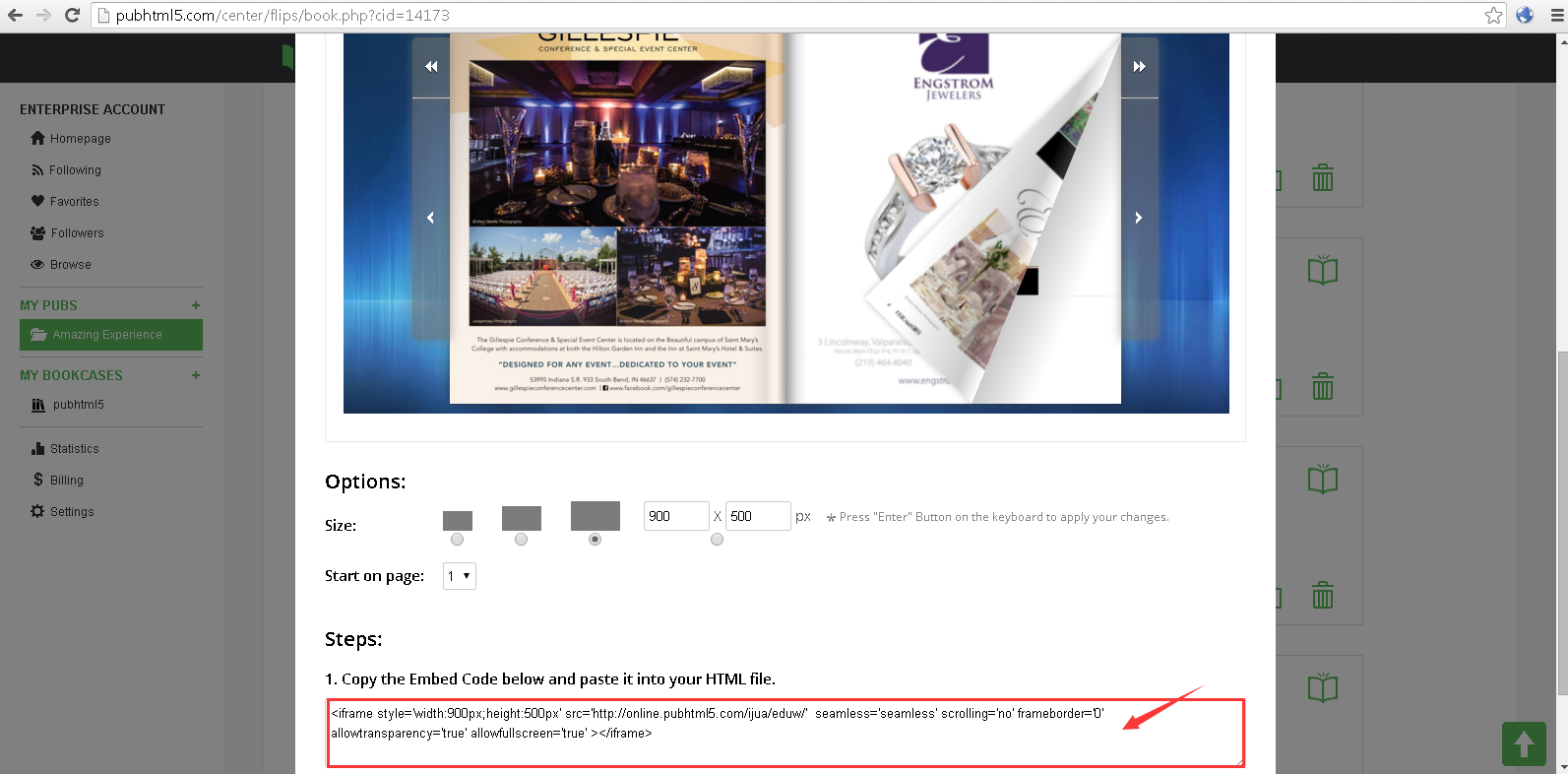Screen dimensions: 1568x774
Task: Open Browse via its eye icon
Action: click(37, 265)
